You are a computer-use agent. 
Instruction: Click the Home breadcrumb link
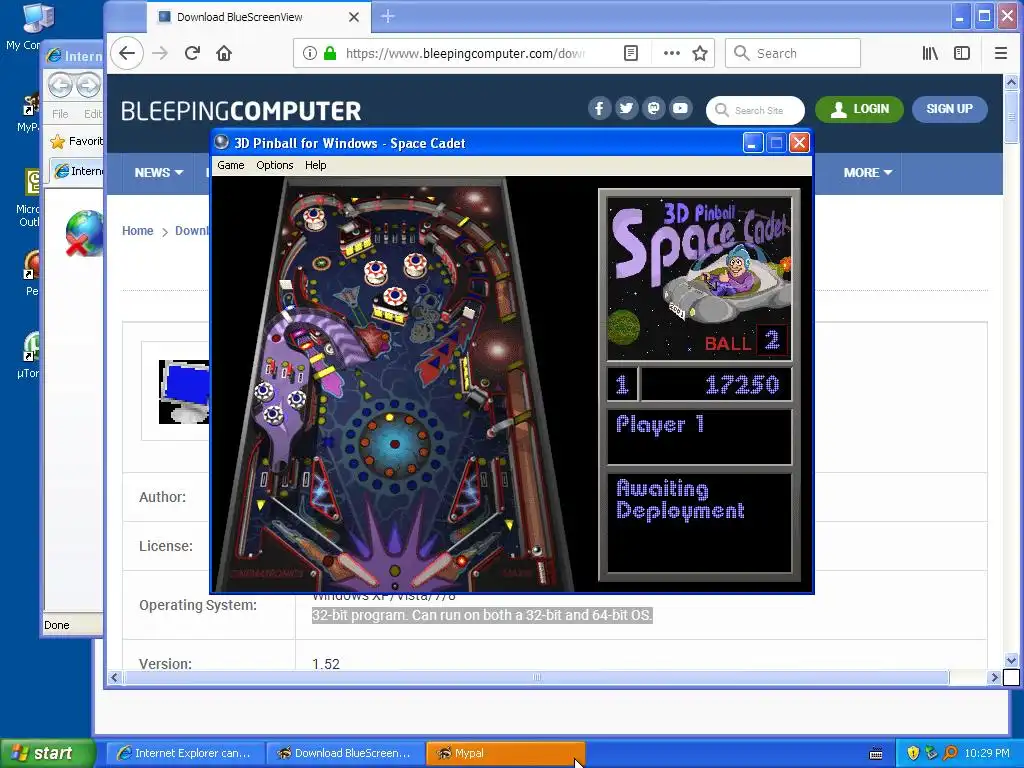coord(137,231)
